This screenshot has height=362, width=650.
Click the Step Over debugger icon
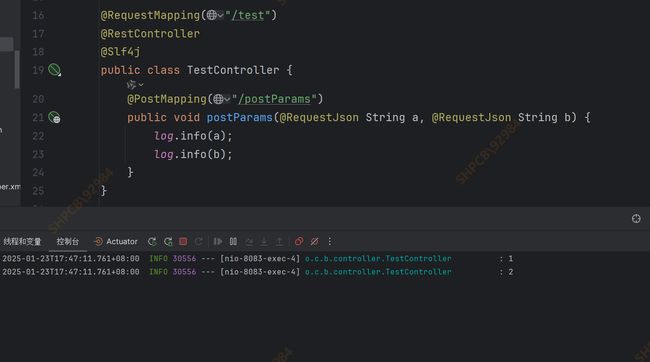pos(249,241)
